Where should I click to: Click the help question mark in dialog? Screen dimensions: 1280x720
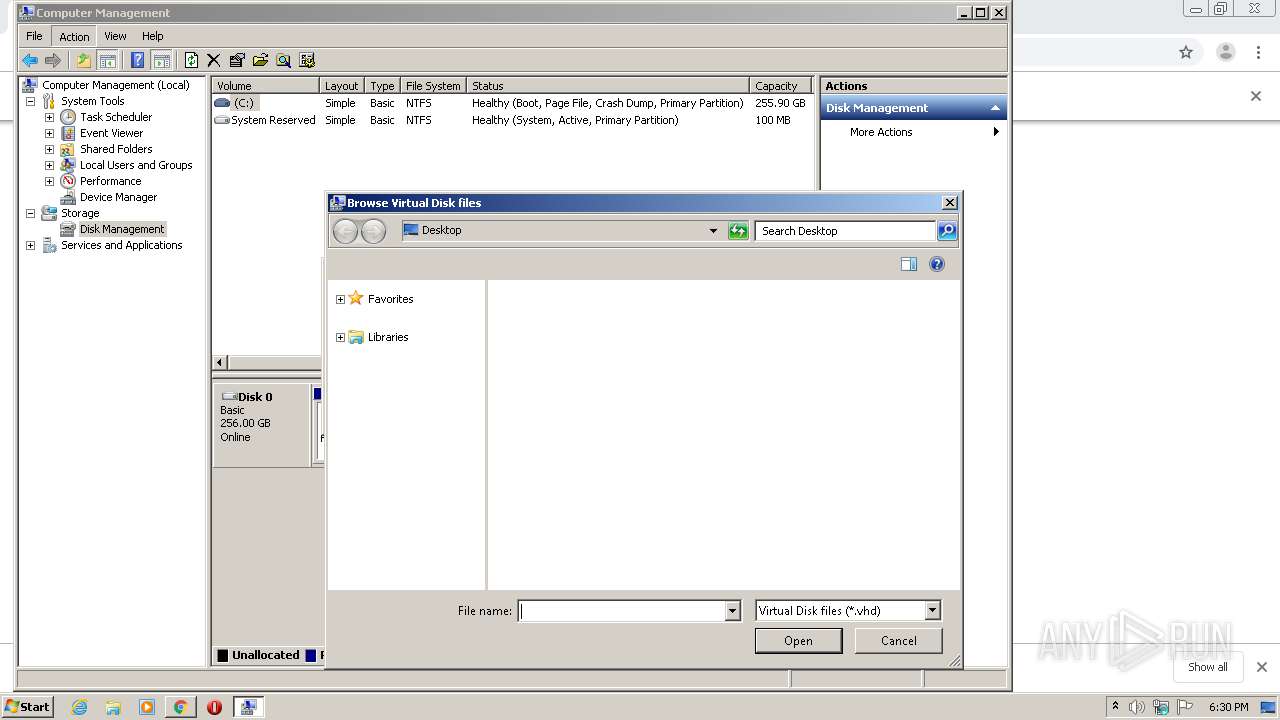coord(937,264)
